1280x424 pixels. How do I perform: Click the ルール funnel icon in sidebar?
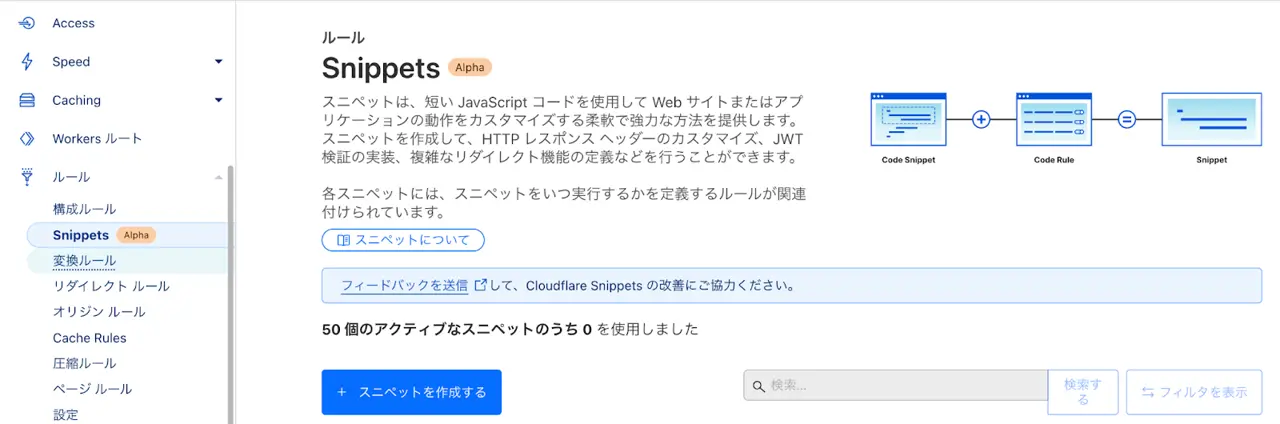[x=28, y=177]
